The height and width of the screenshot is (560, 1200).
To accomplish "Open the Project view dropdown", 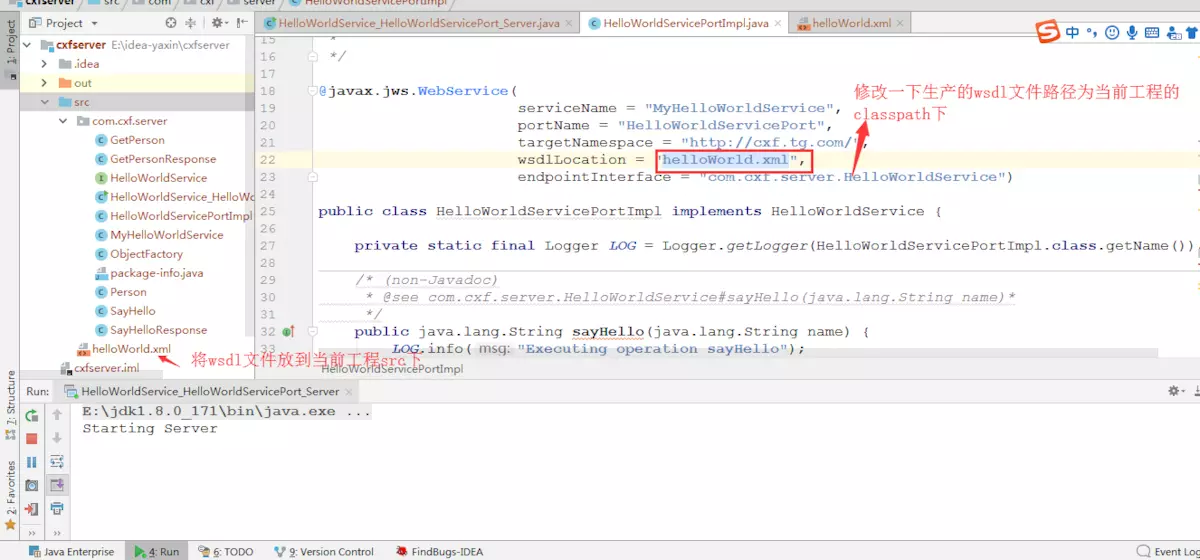I will pyautogui.click(x=95, y=22).
